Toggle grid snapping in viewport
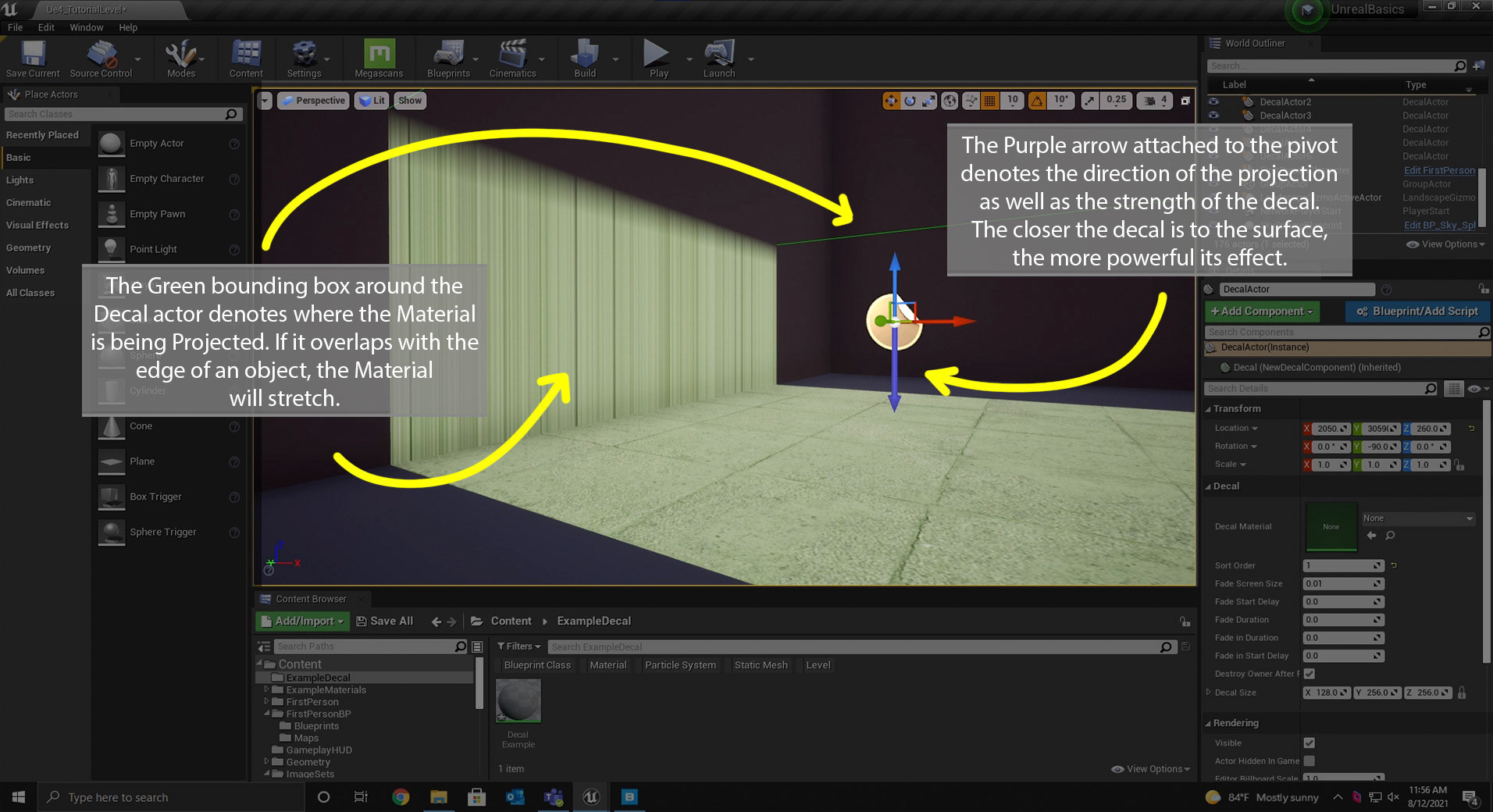 [x=990, y=101]
